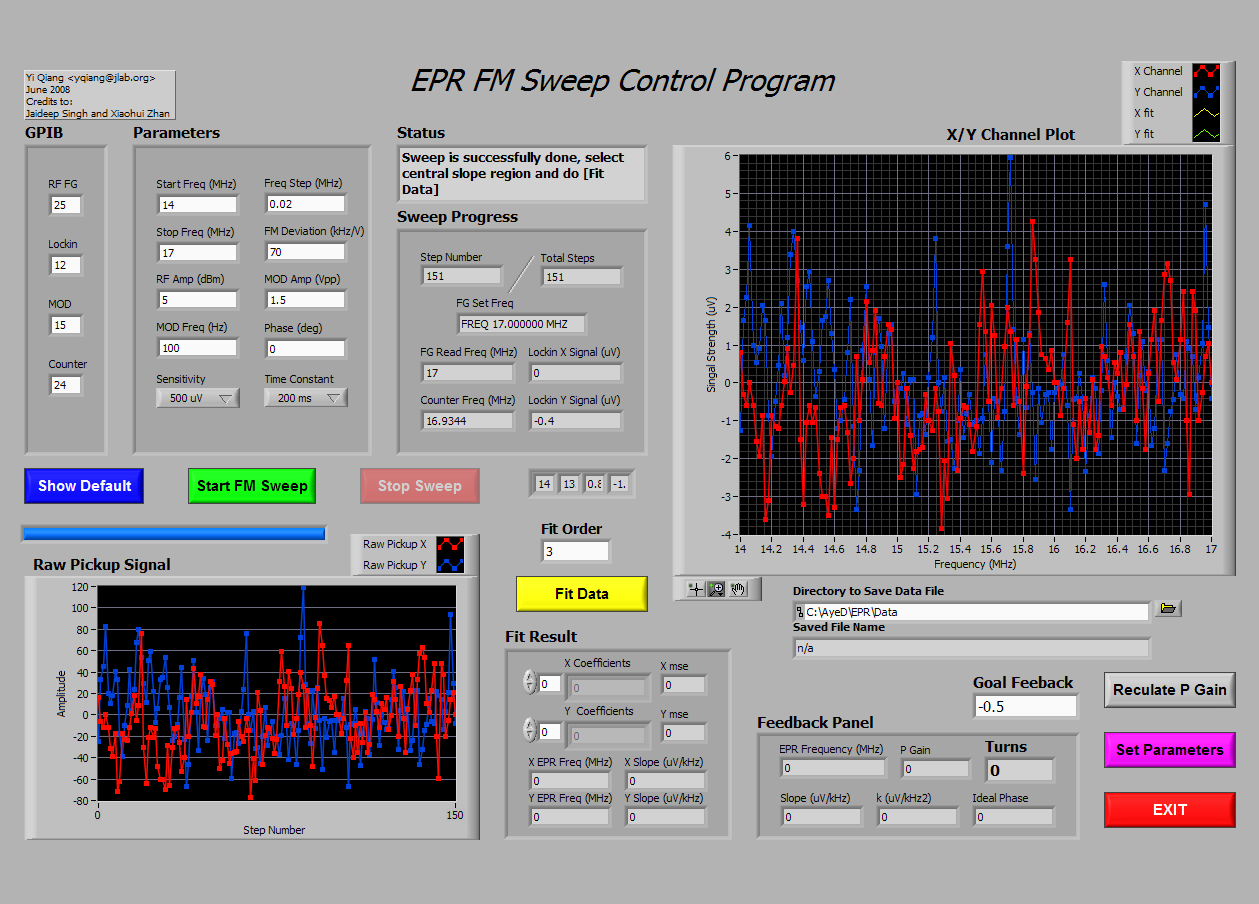Image resolution: width=1259 pixels, height=904 pixels.
Task: Click the RF FG GPIB address field
Action: tap(66, 205)
